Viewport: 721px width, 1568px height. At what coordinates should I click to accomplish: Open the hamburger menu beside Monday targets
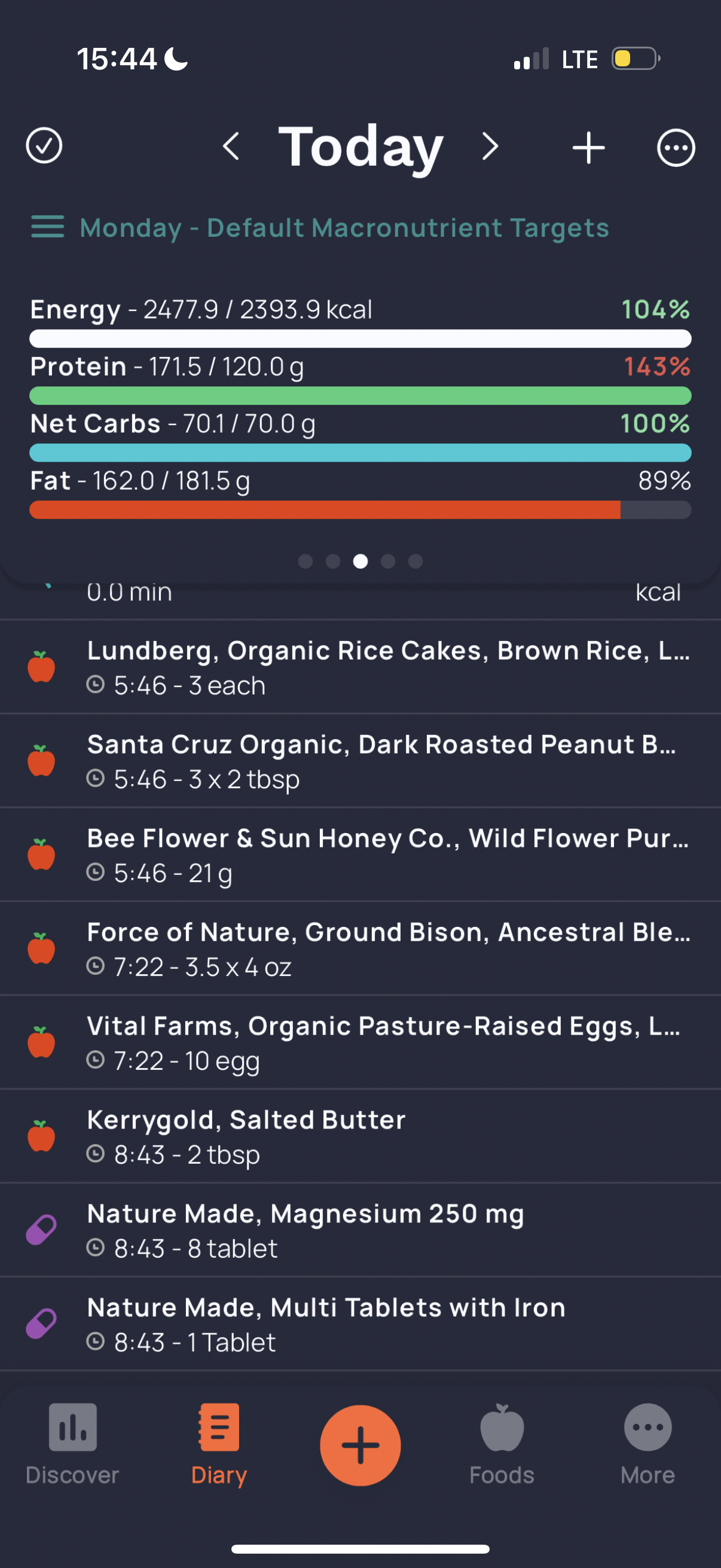pyautogui.click(x=47, y=227)
